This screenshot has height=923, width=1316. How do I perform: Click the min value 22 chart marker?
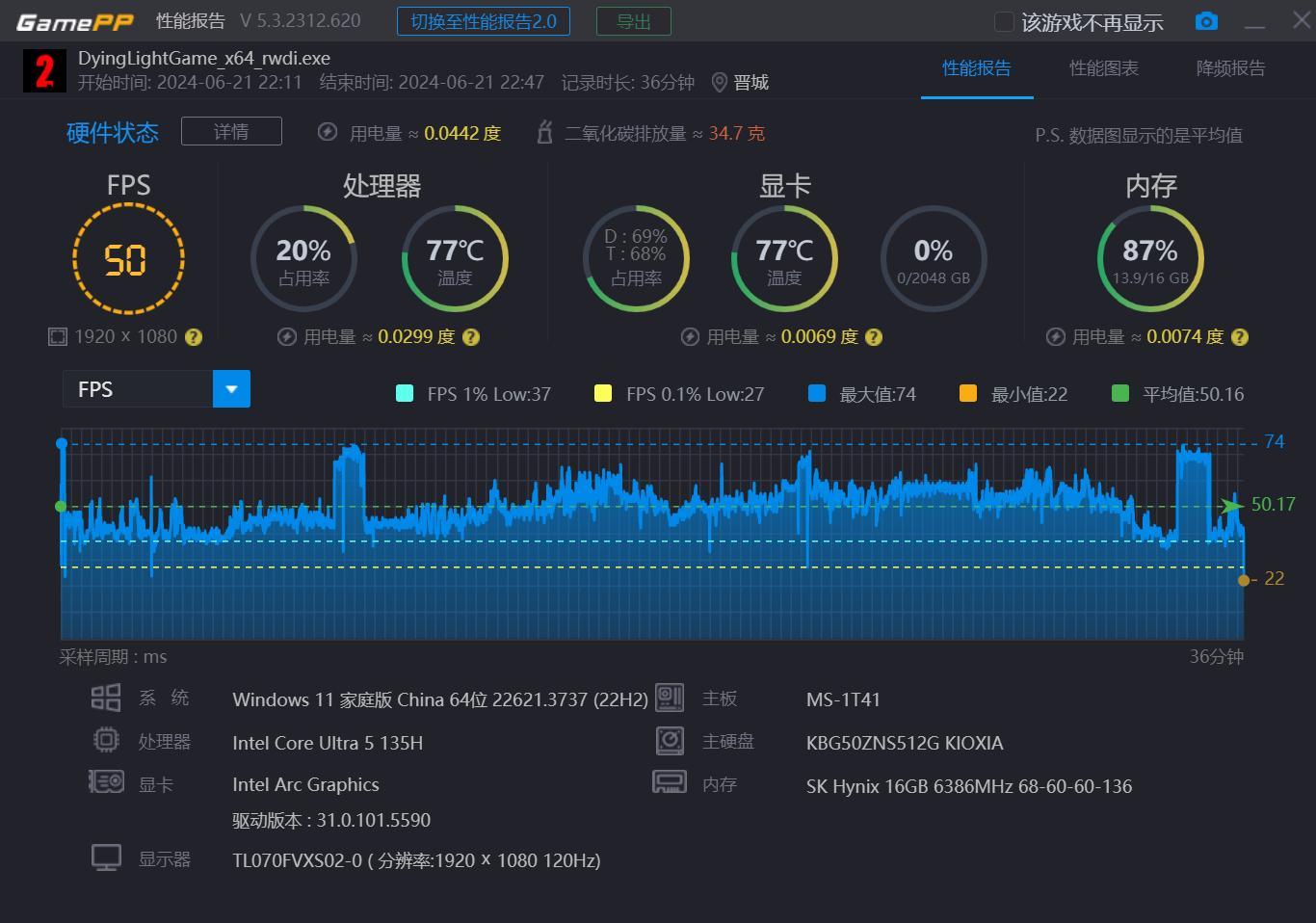coord(1244,580)
